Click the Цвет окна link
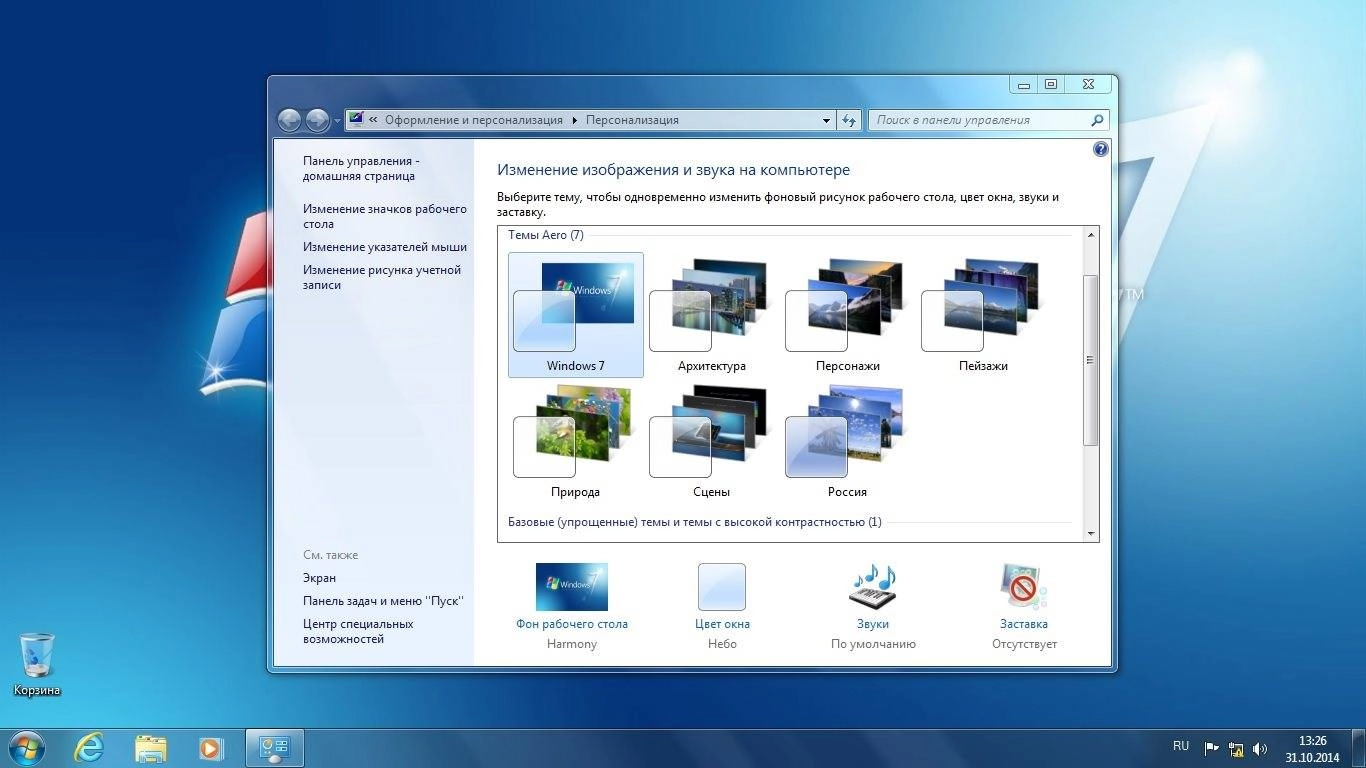 tap(722, 624)
